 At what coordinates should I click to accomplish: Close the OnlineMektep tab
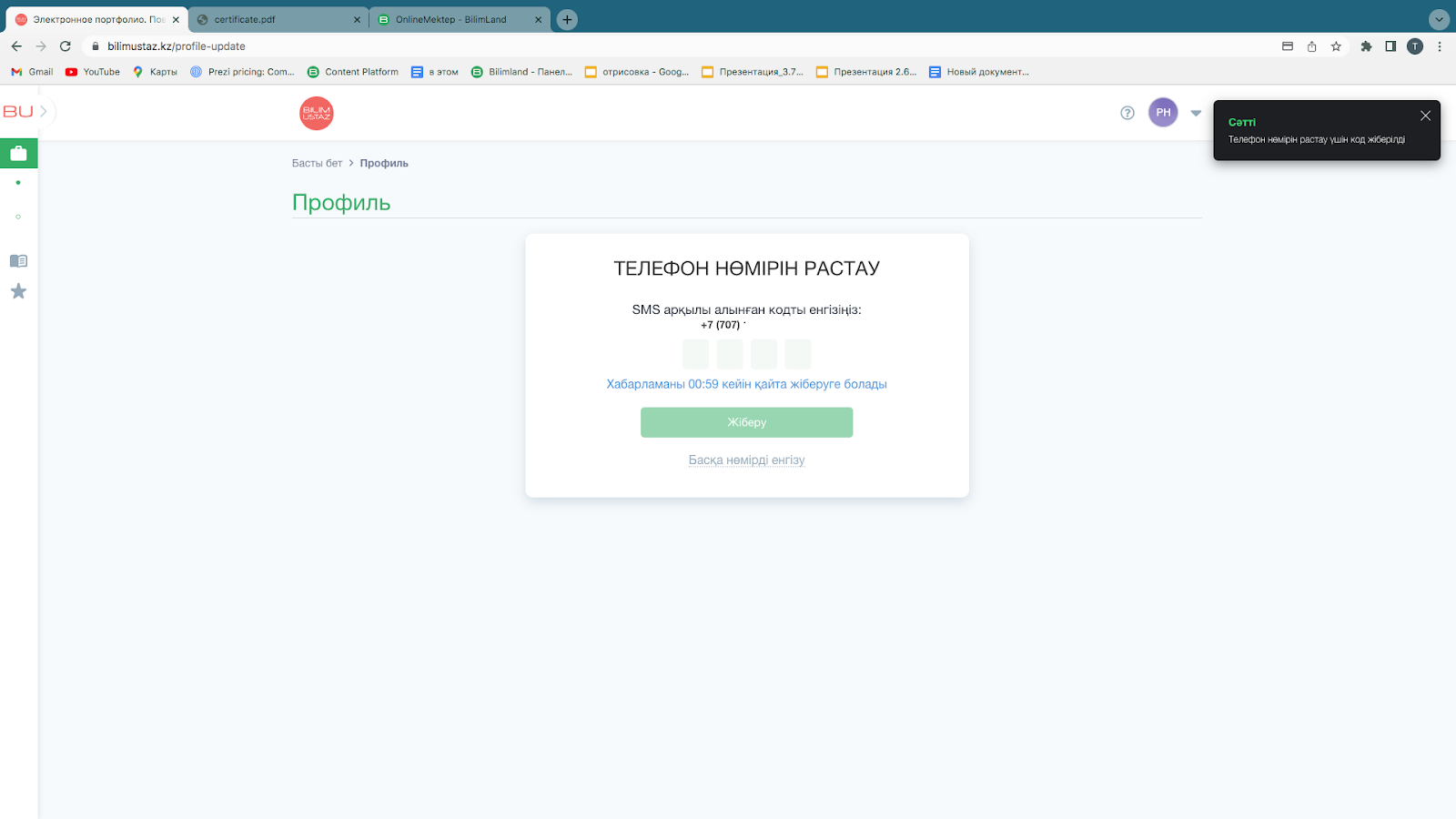click(538, 19)
